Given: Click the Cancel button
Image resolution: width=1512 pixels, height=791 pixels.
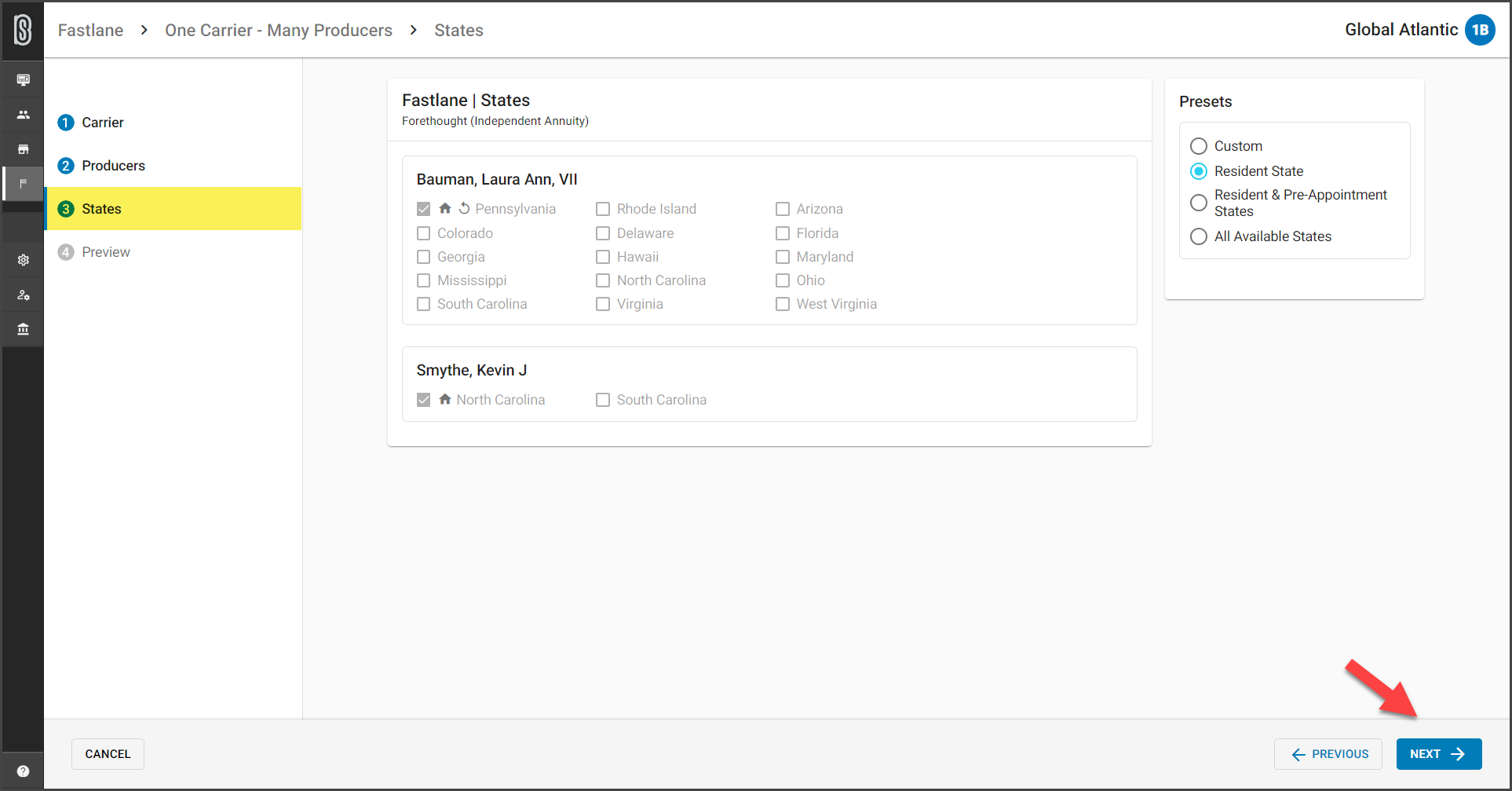Looking at the screenshot, I should click(108, 754).
